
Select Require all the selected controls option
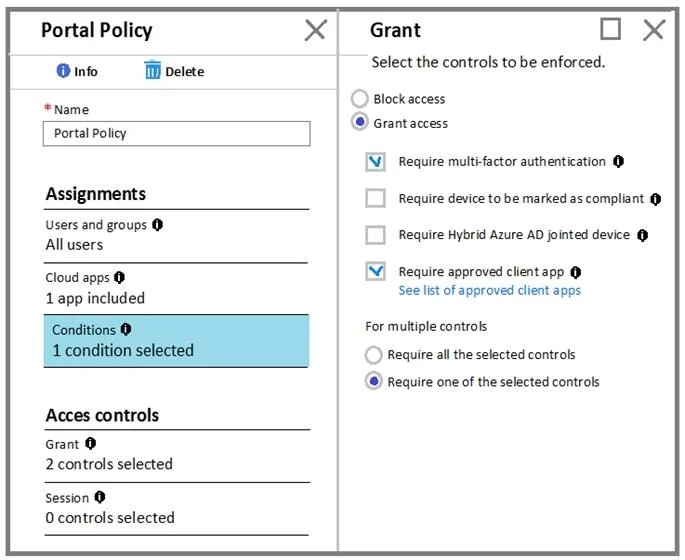pyautogui.click(x=374, y=355)
